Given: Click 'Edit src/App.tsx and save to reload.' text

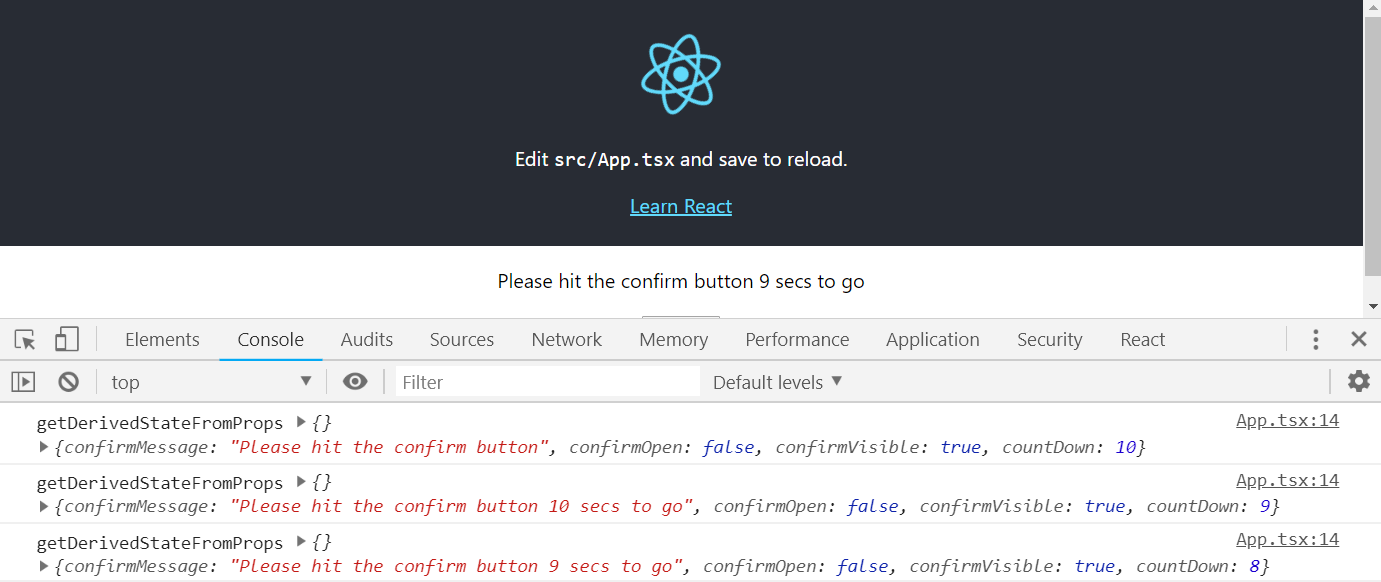Looking at the screenshot, I should point(681,159).
